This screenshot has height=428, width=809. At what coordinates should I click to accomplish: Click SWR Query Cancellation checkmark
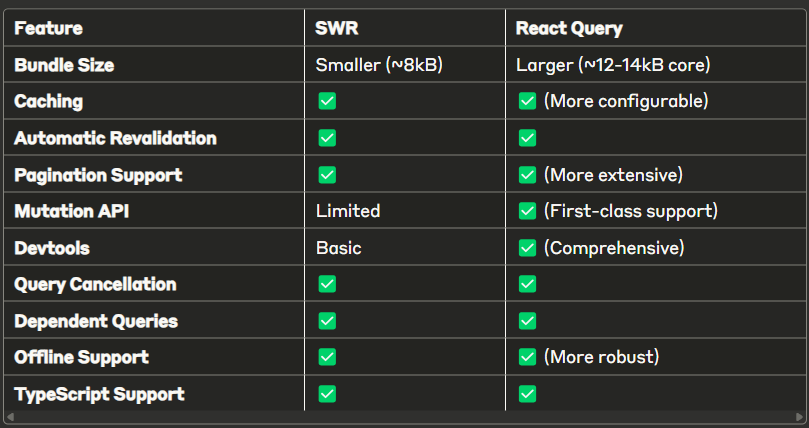(327, 284)
